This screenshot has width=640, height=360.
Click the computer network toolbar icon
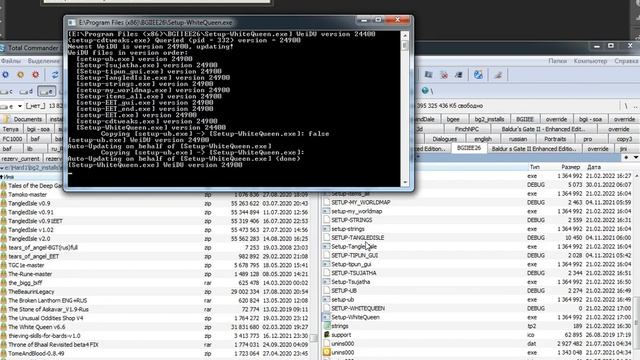click(x=458, y=75)
